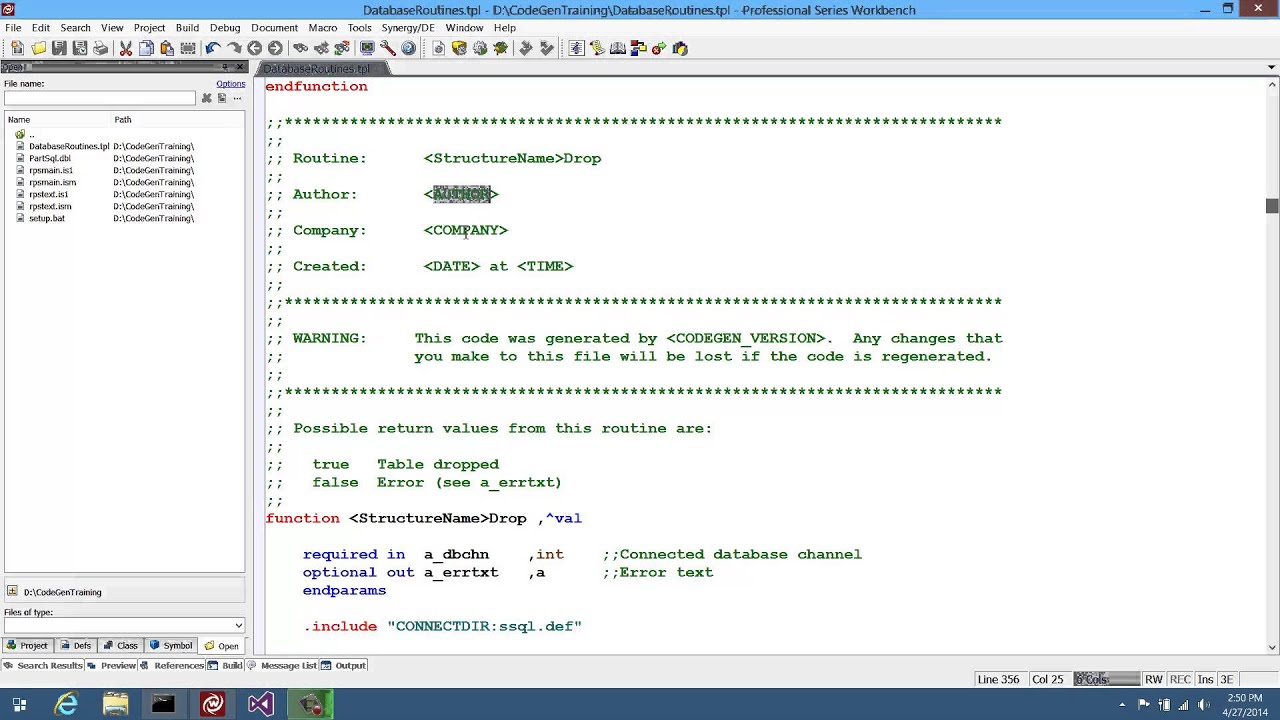Open the Build menu
This screenshot has height=720, width=1280.
pyautogui.click(x=187, y=28)
